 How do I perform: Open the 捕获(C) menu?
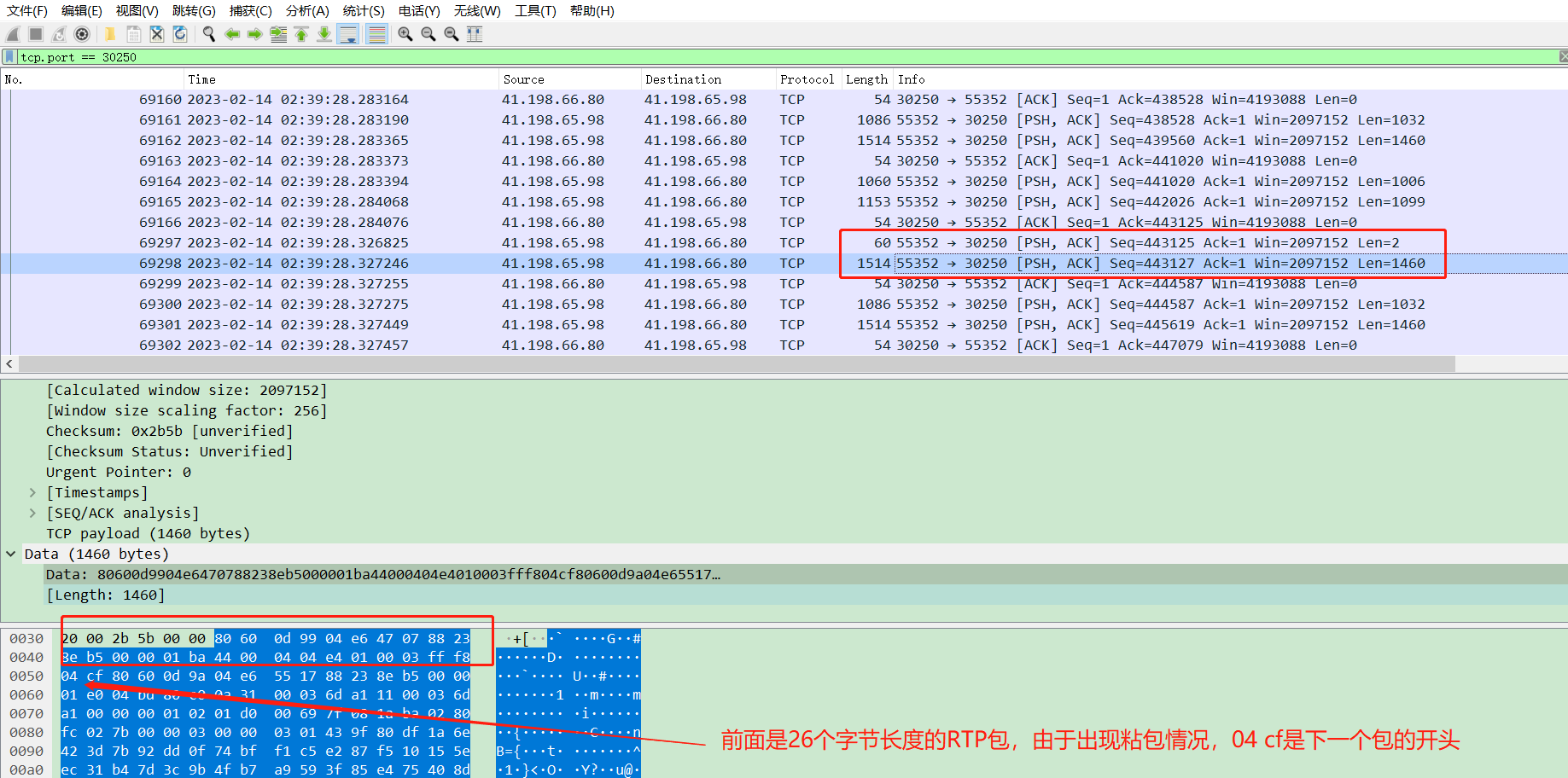[x=251, y=11]
